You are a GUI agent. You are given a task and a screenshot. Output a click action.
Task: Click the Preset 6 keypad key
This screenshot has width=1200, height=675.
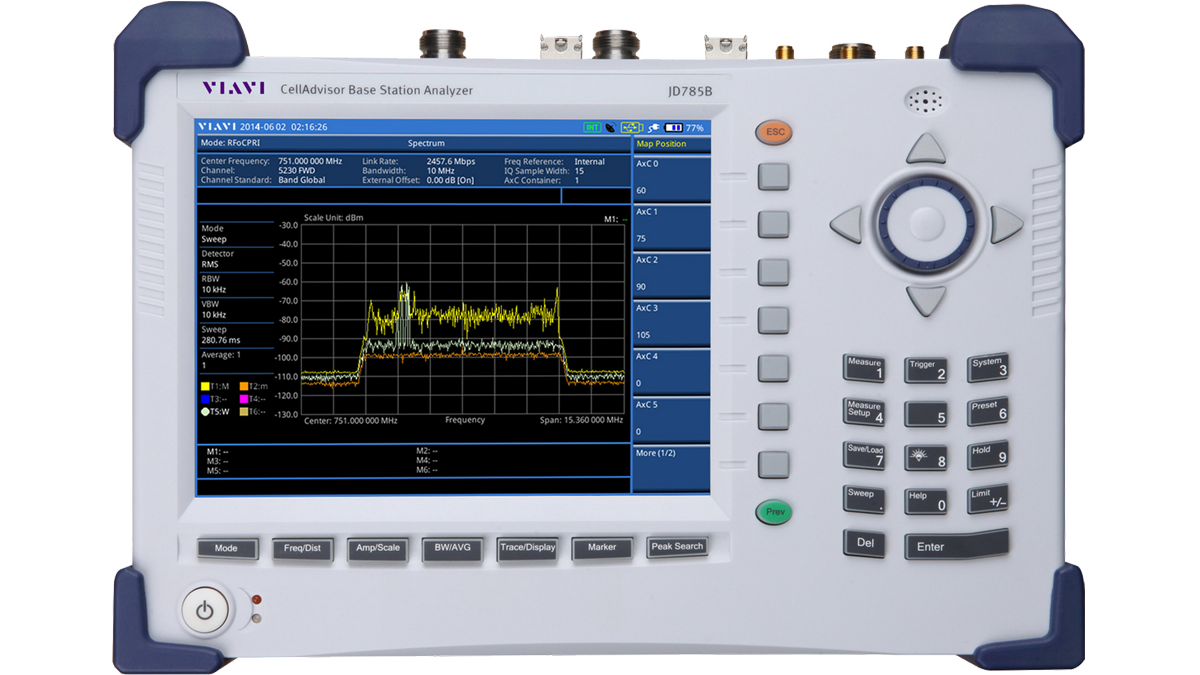point(988,411)
